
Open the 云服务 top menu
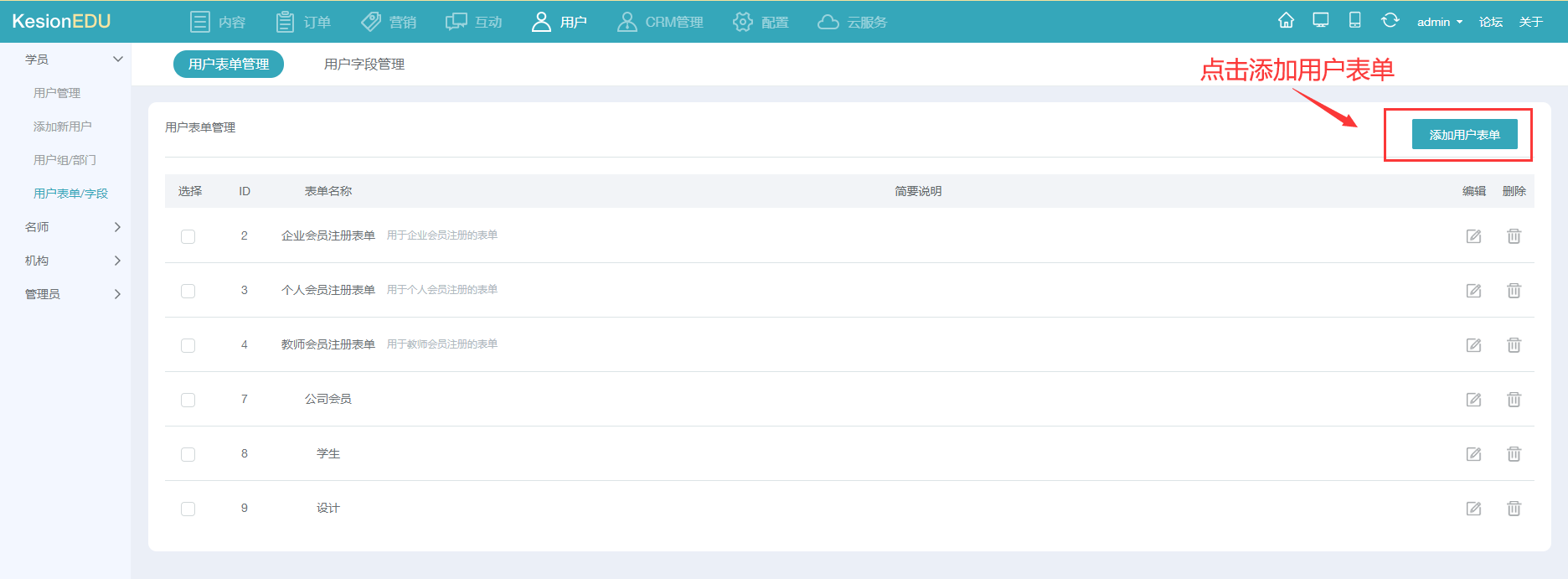(x=852, y=22)
